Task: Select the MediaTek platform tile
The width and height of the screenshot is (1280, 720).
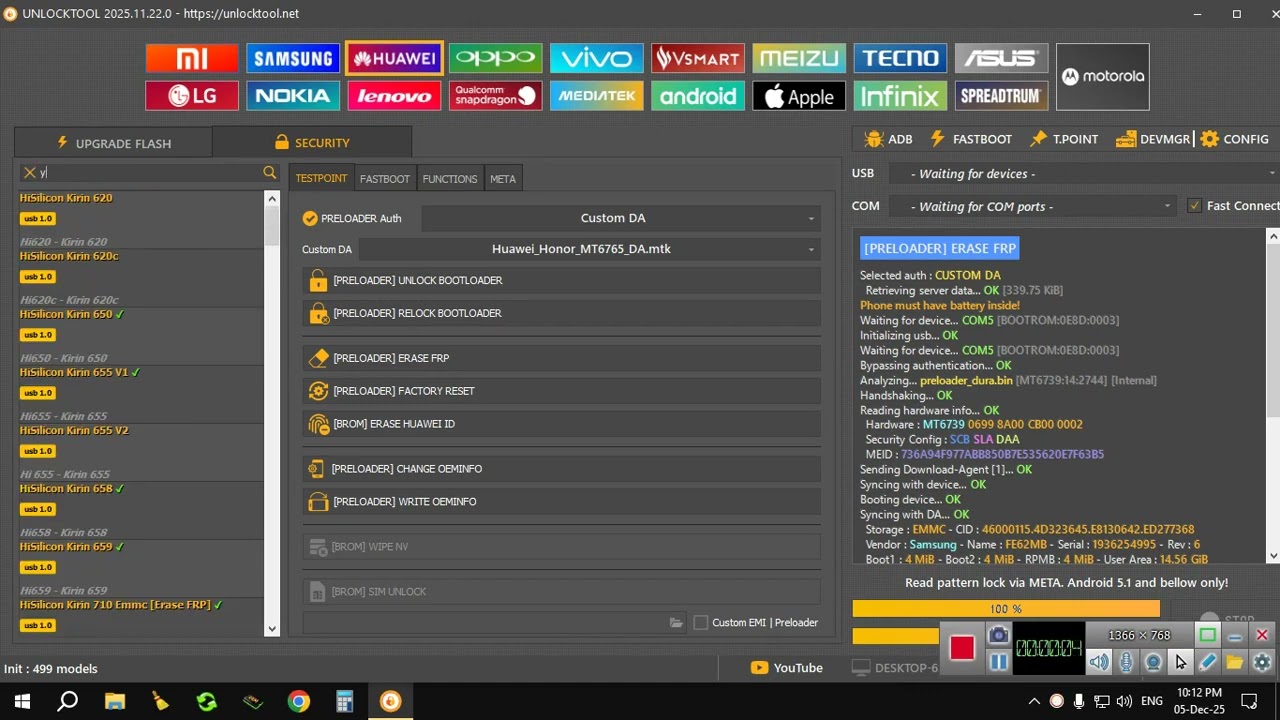Action: [597, 96]
